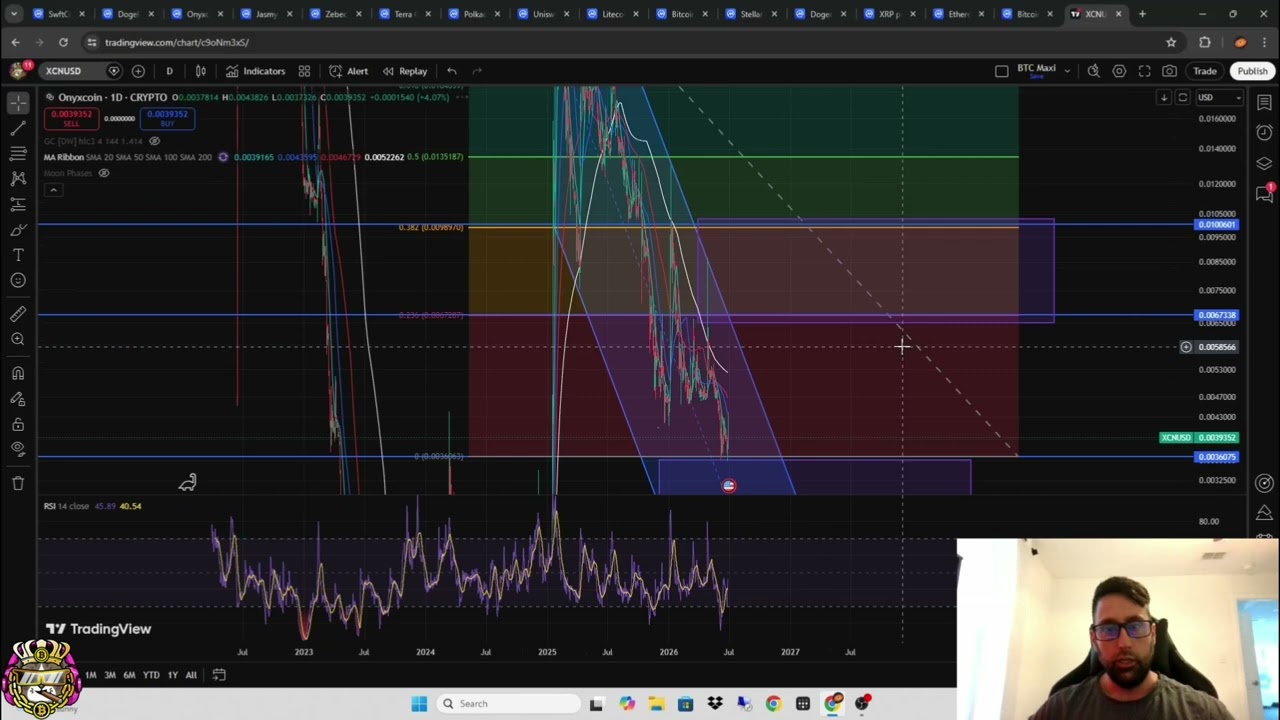Screen dimensions: 1280x720
Task: Select the All date range
Action: (x=191, y=675)
